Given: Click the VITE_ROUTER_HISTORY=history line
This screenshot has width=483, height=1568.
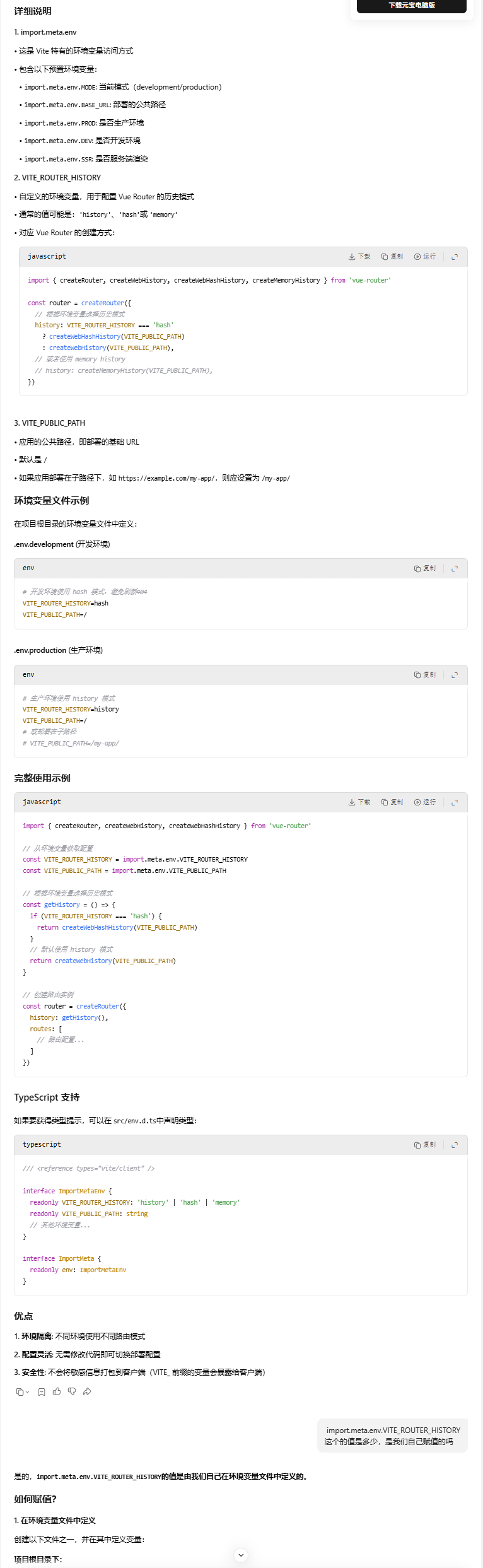Looking at the screenshot, I should [71, 709].
